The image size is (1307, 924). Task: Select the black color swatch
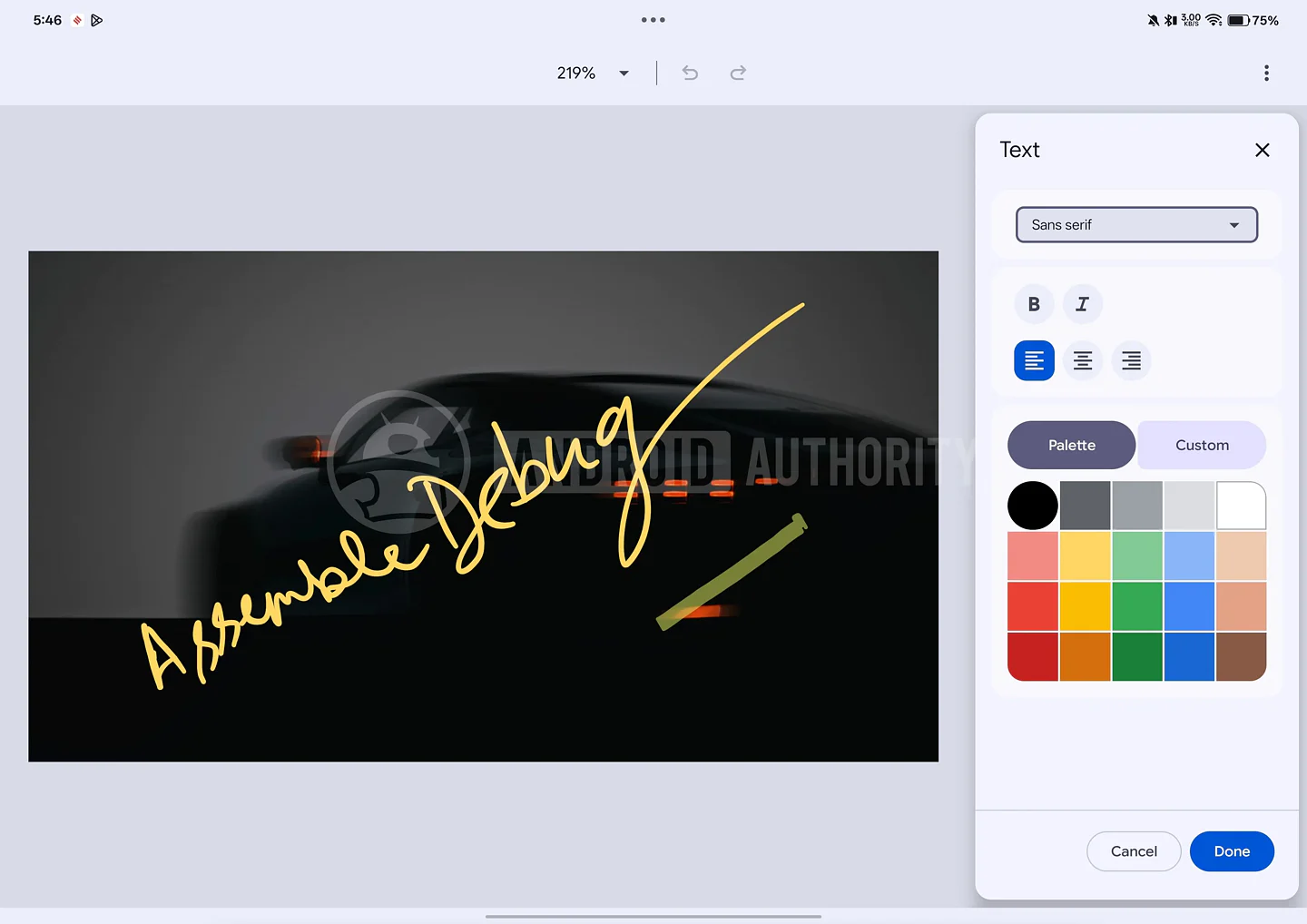1033,506
